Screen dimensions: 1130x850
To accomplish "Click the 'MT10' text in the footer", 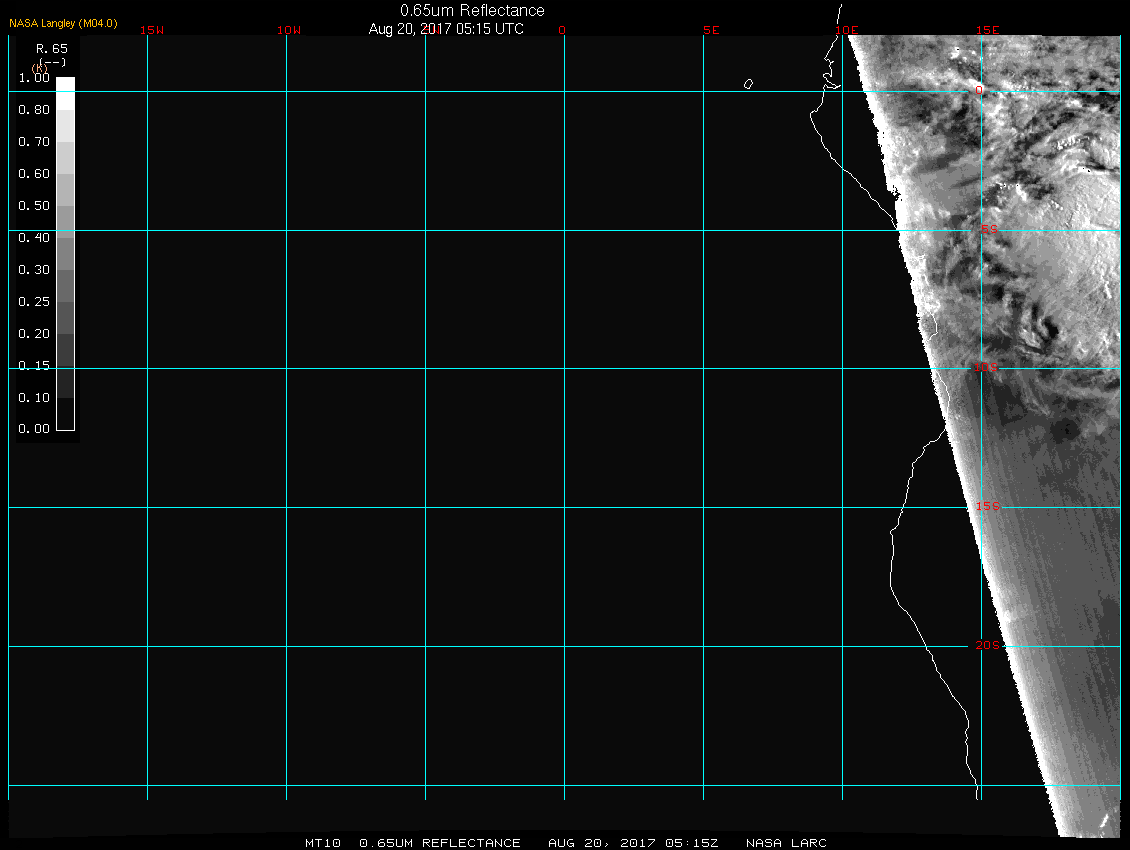I will tap(322, 843).
